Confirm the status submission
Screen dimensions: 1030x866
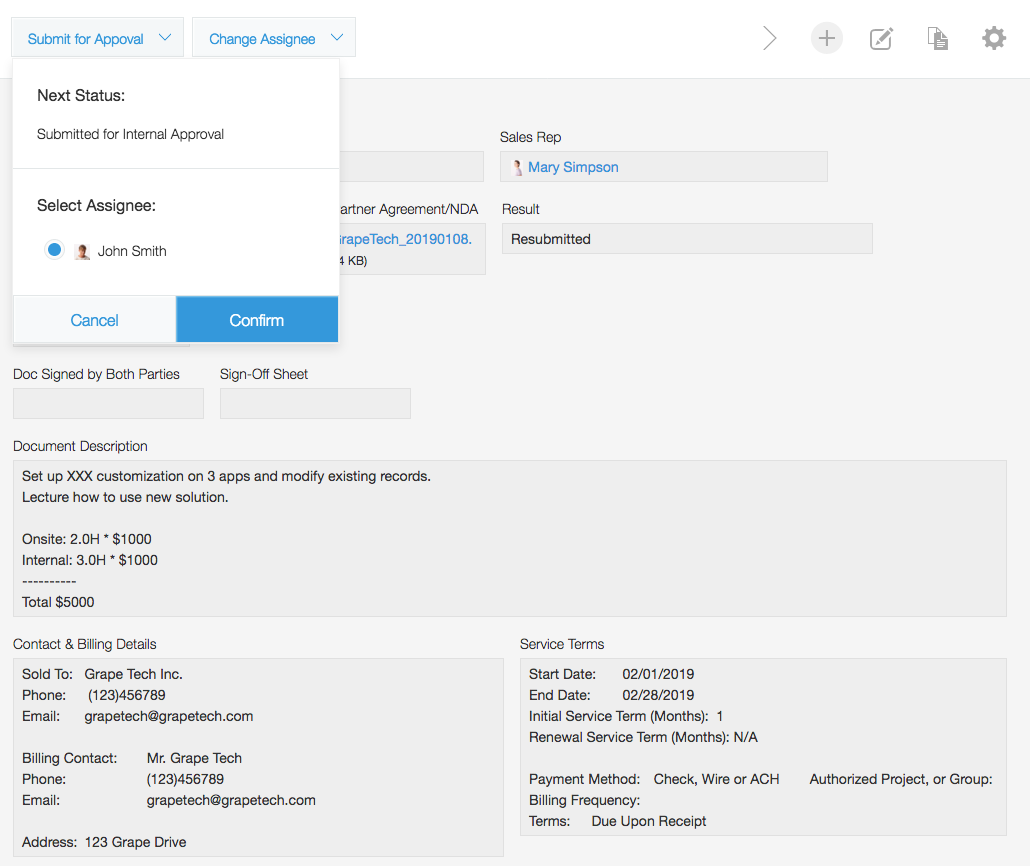[257, 320]
